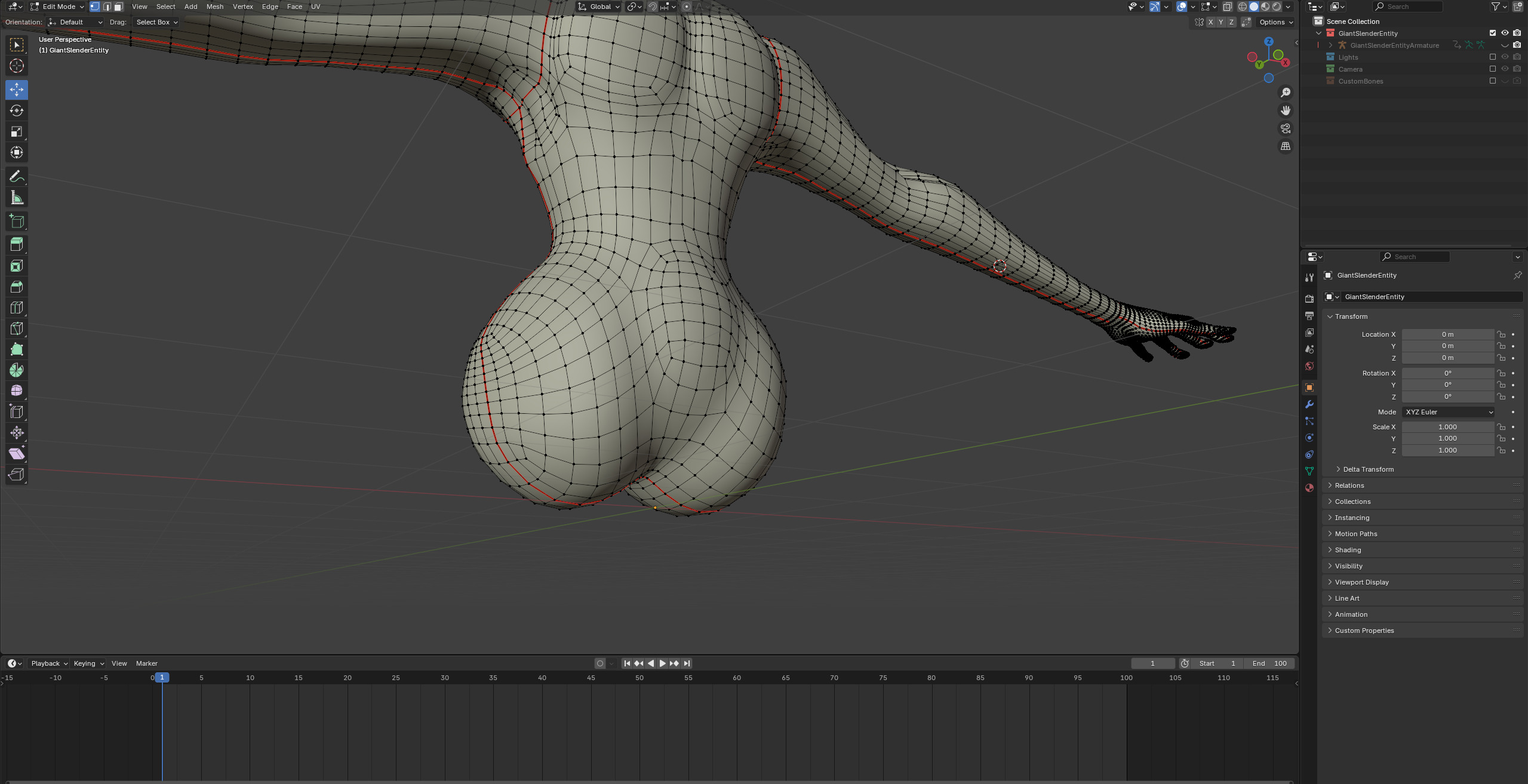The width and height of the screenshot is (1528, 784).
Task: Select the Extrude Region tool
Action: pos(17,245)
